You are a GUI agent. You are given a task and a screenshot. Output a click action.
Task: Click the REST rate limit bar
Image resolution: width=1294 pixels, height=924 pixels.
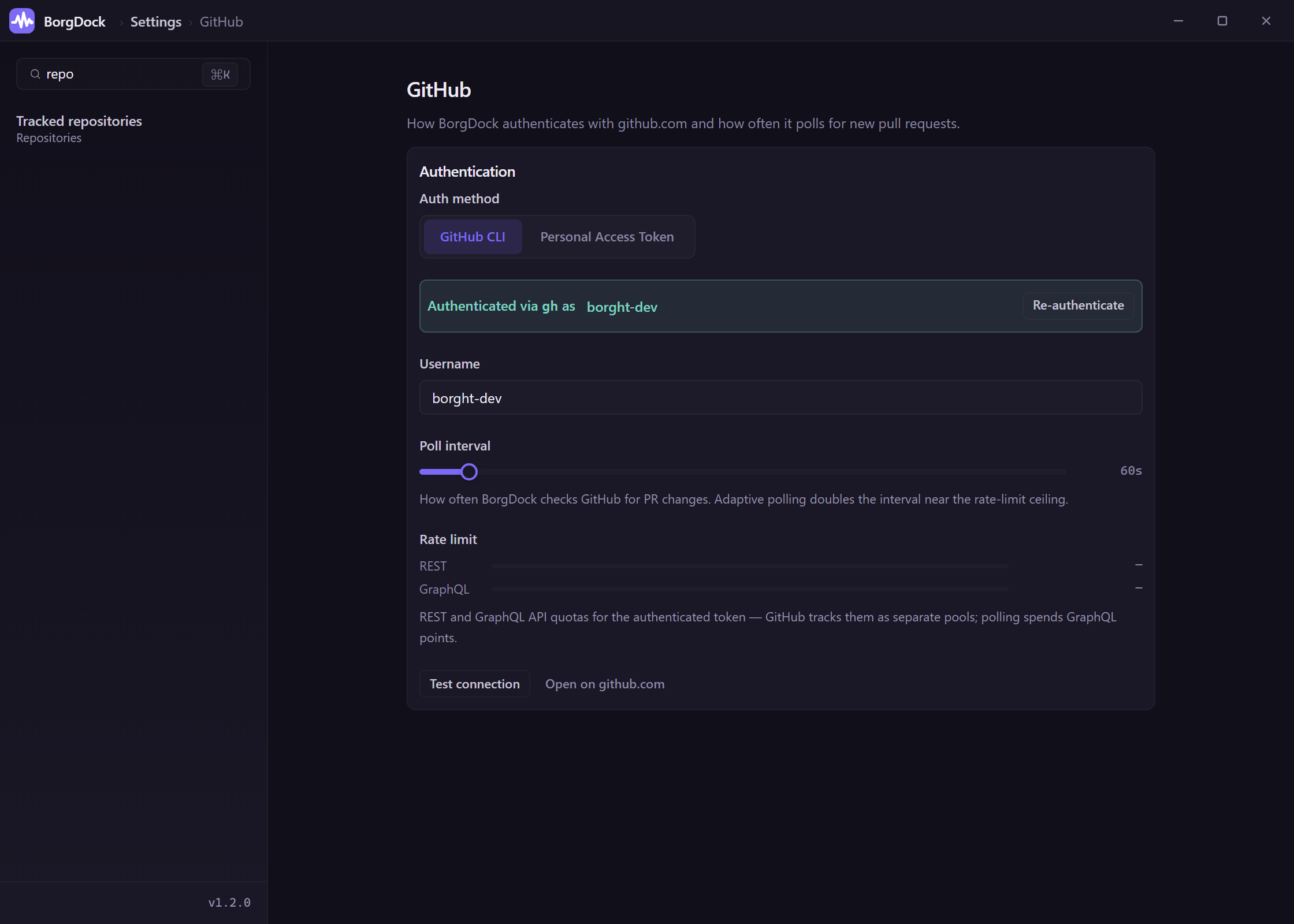(x=749, y=566)
